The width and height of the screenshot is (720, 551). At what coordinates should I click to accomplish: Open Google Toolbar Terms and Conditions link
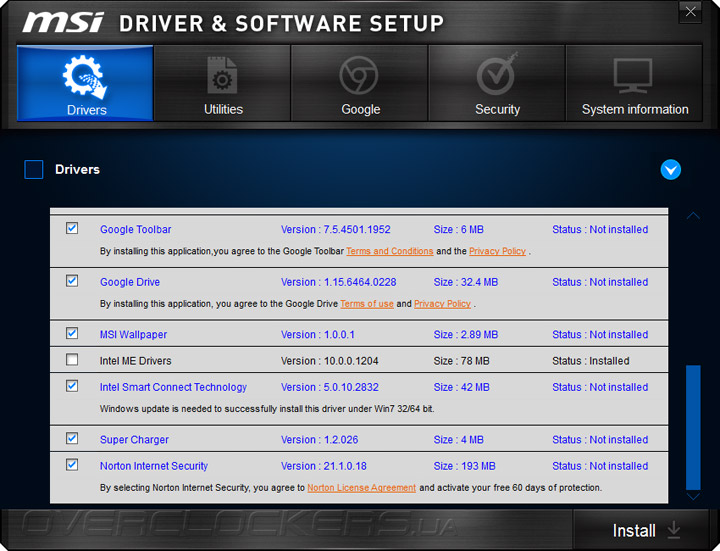click(x=390, y=252)
